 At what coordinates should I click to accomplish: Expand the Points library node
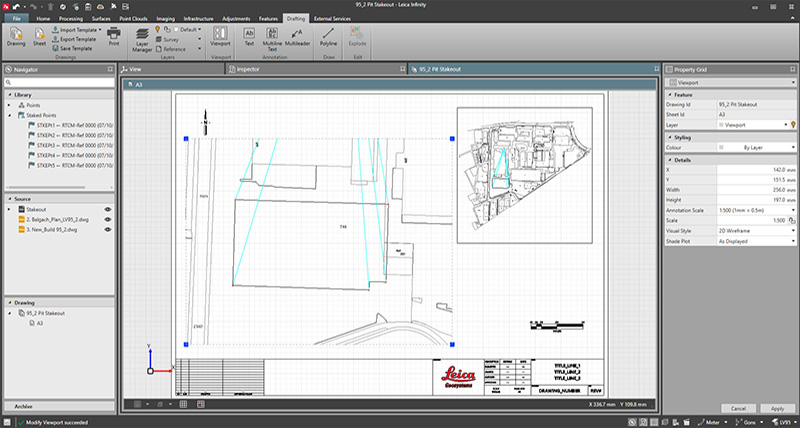pos(10,104)
